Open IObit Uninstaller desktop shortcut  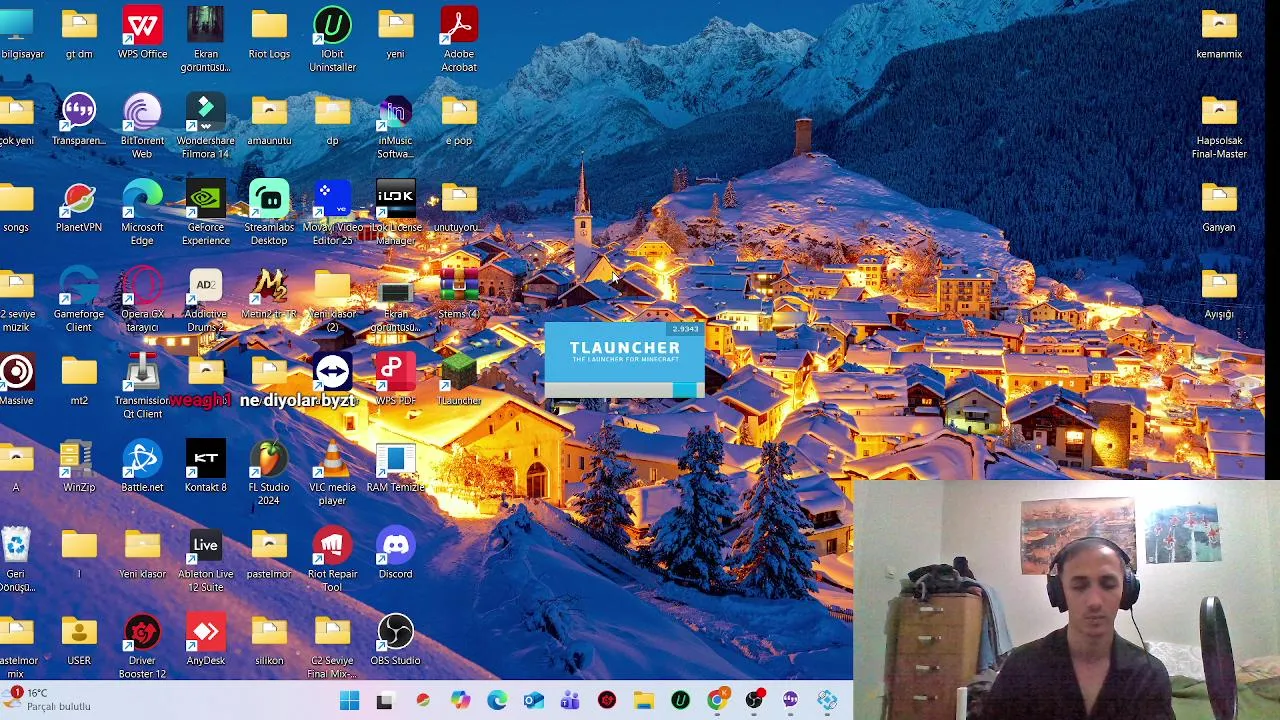[332, 40]
